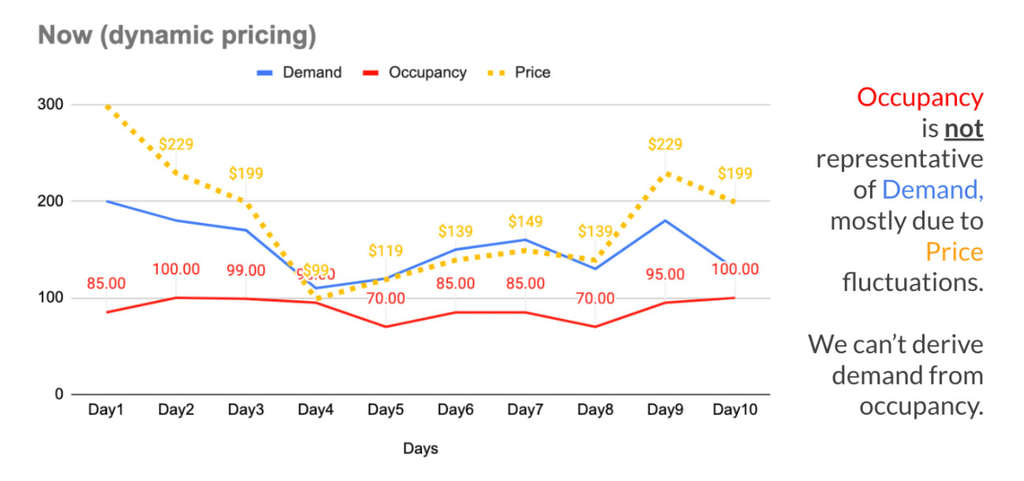Select the 300 value on the y-axis
The image size is (1024, 481).
[51, 104]
